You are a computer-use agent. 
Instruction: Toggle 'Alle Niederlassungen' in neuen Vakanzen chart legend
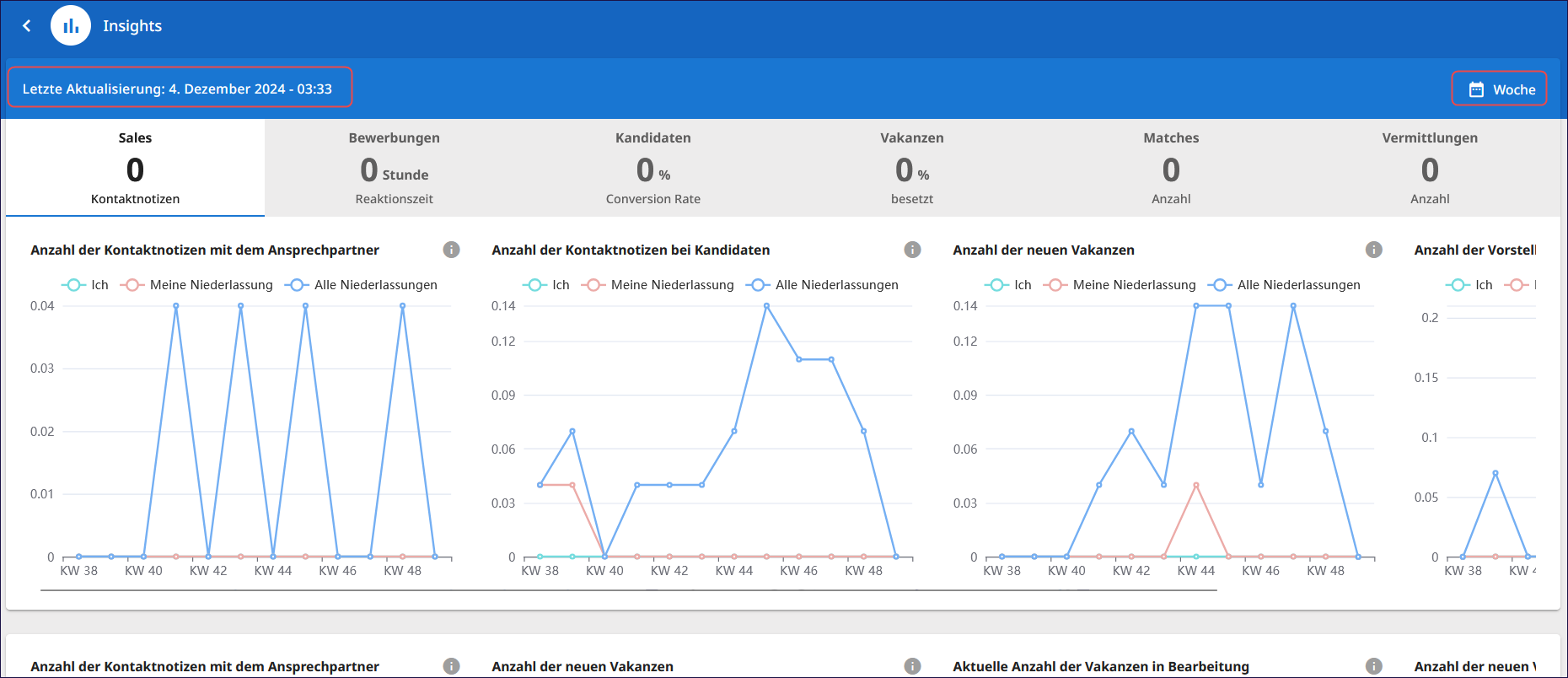tap(1284, 285)
